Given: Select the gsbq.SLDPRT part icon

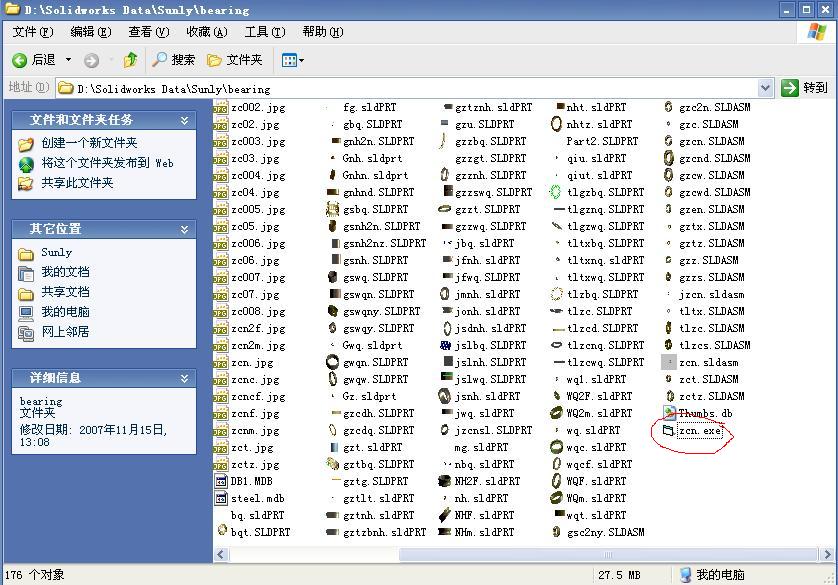Looking at the screenshot, I should click(x=332, y=209).
